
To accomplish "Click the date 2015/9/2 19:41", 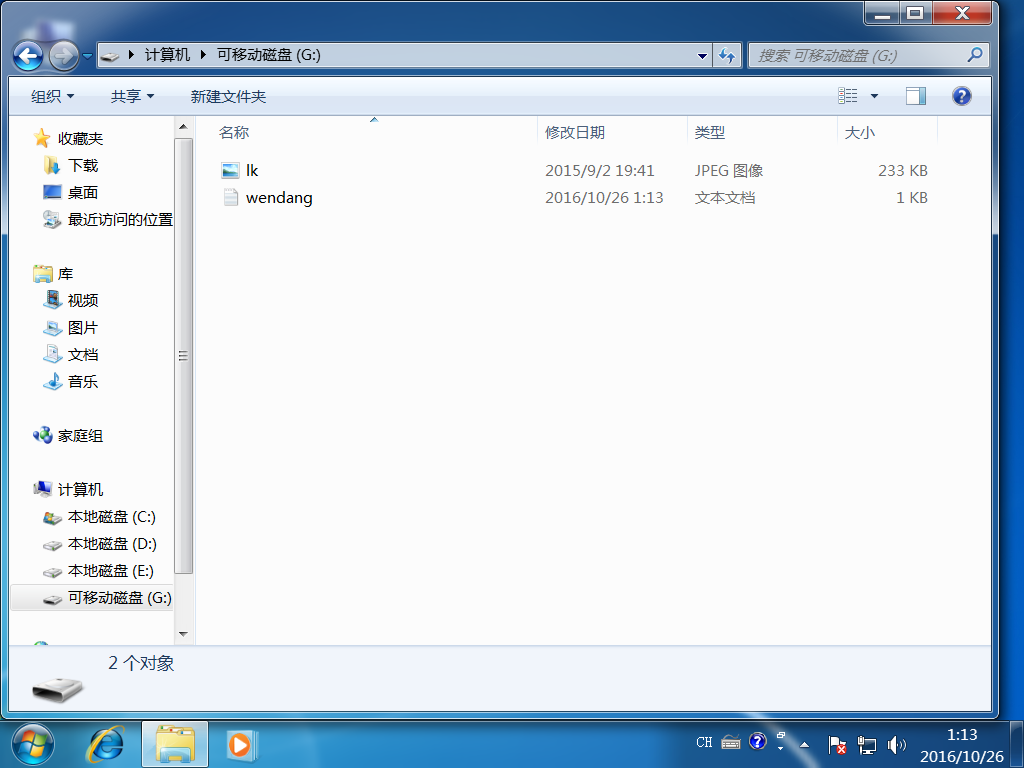I will click(600, 170).
